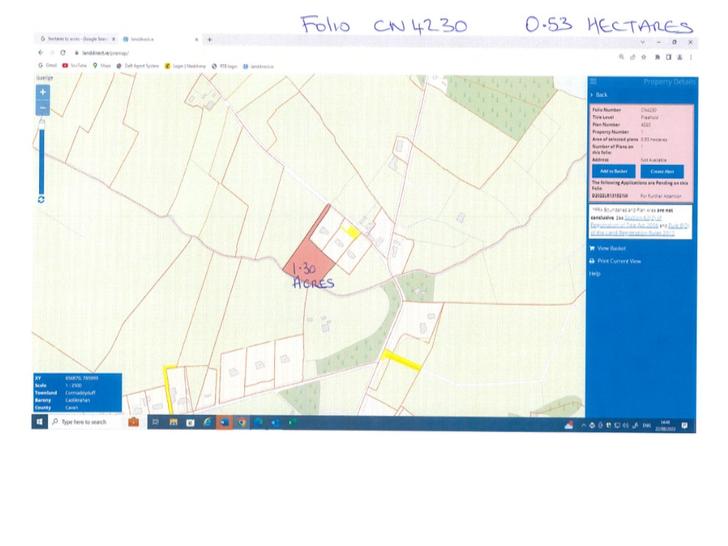Viewport: 728px width, 546px height.
Task: Zoom in the map with plus button
Action: pyautogui.click(x=43, y=92)
